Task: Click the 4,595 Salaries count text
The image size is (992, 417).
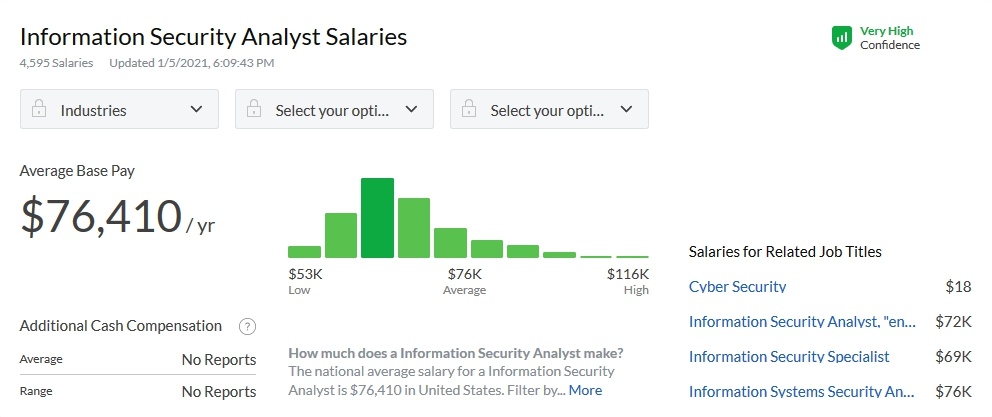Action: (x=56, y=63)
